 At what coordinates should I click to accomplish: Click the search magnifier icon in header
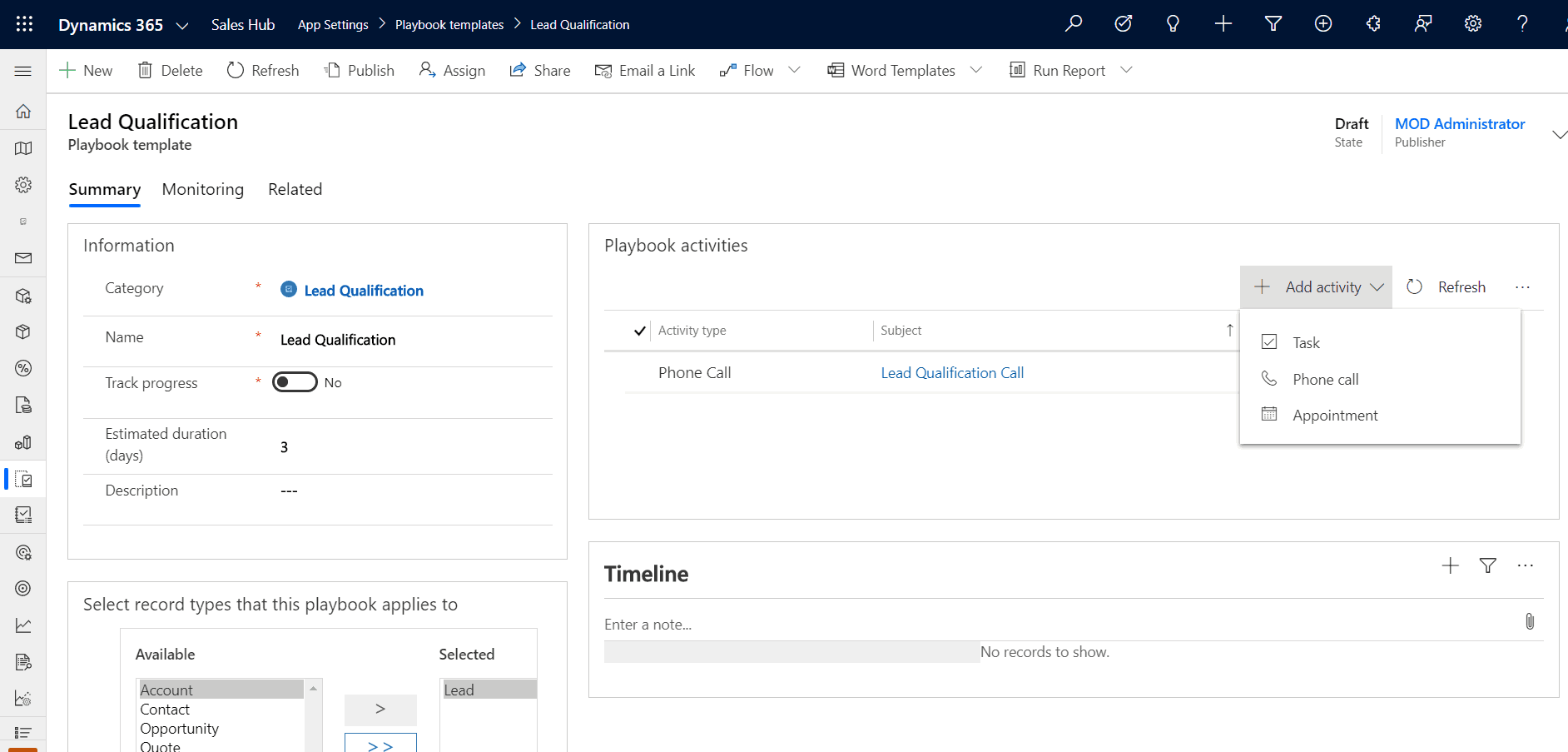[1074, 24]
